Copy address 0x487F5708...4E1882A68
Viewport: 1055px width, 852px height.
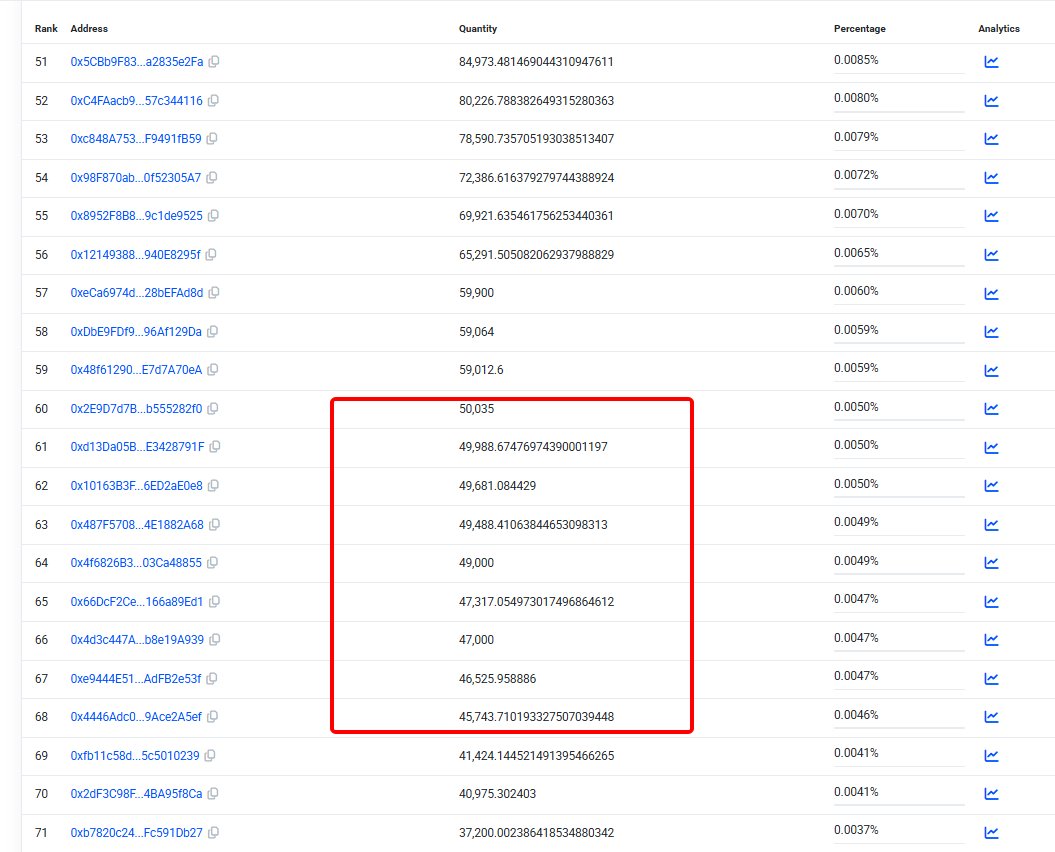(215, 525)
